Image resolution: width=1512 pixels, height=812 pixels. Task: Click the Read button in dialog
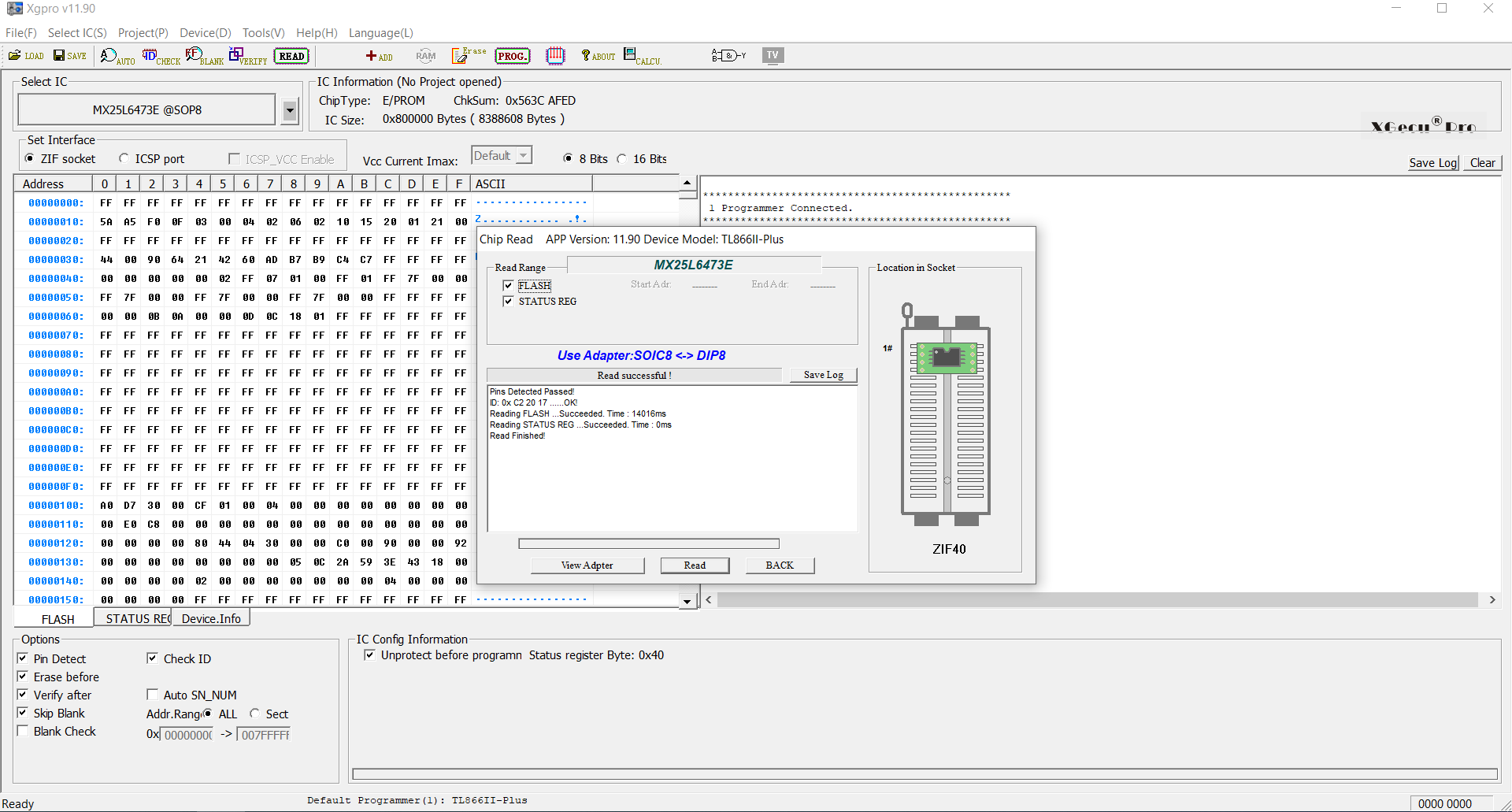click(695, 565)
